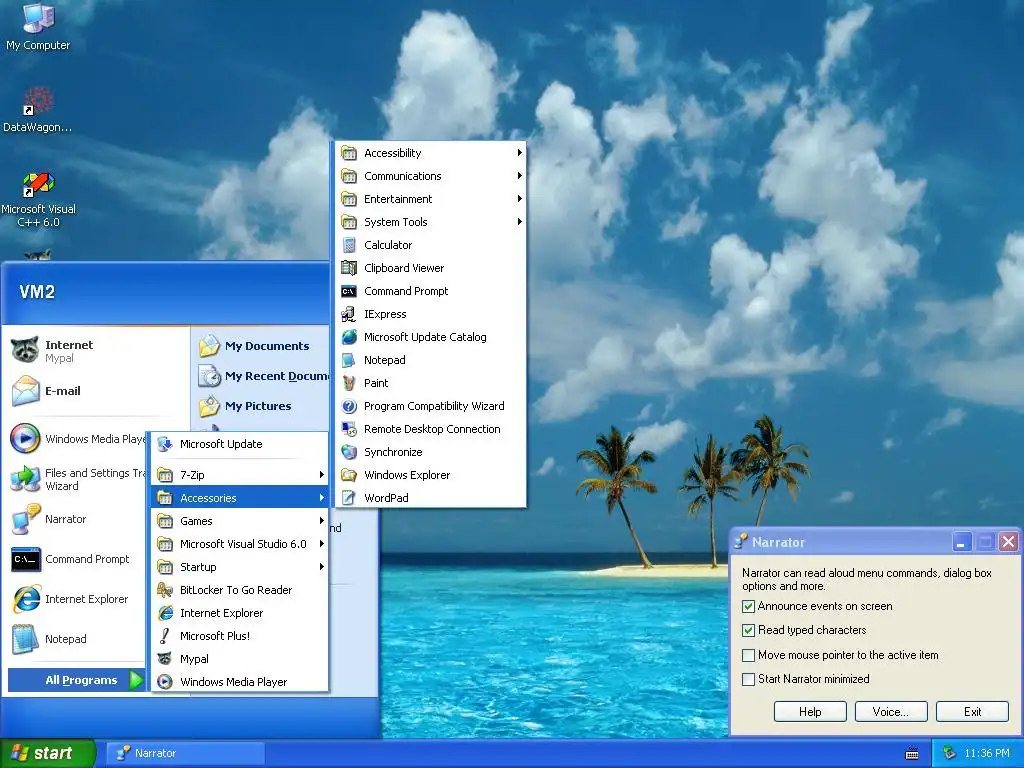Enable Move mouse pointer to the active item
Screen dimensions: 1024x768
748,655
